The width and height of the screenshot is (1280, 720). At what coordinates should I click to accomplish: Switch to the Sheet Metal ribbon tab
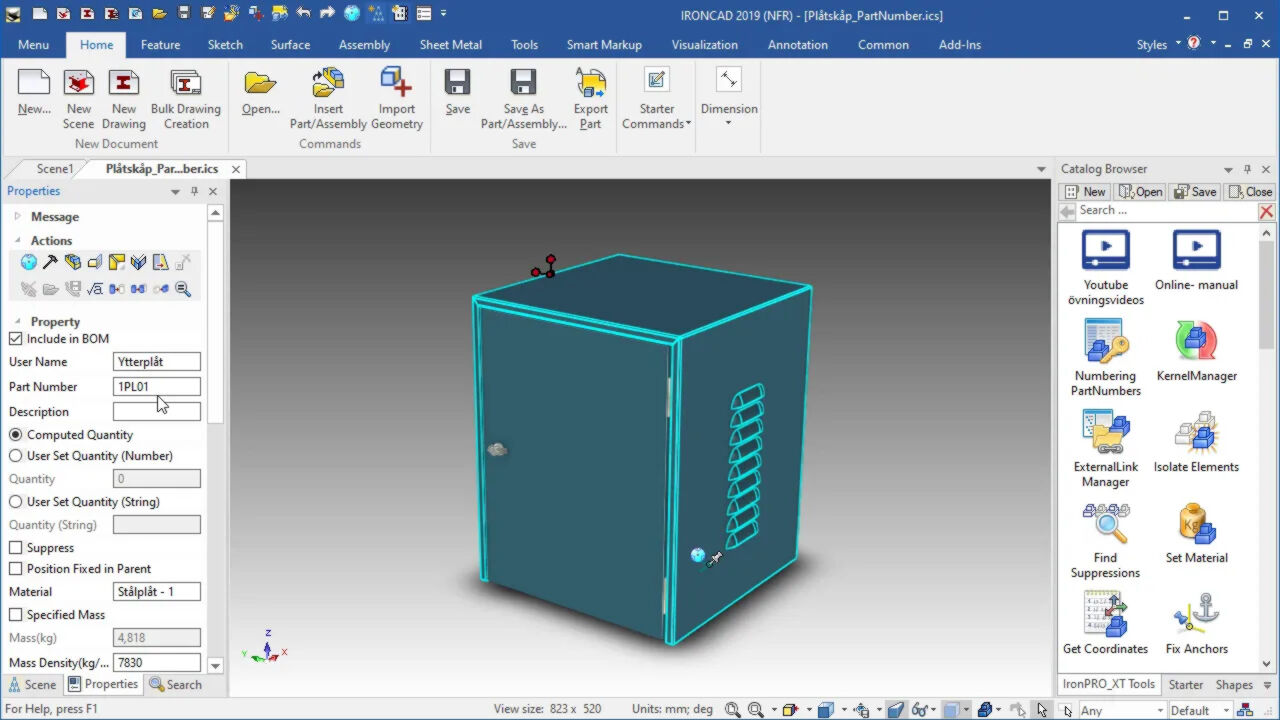click(450, 45)
